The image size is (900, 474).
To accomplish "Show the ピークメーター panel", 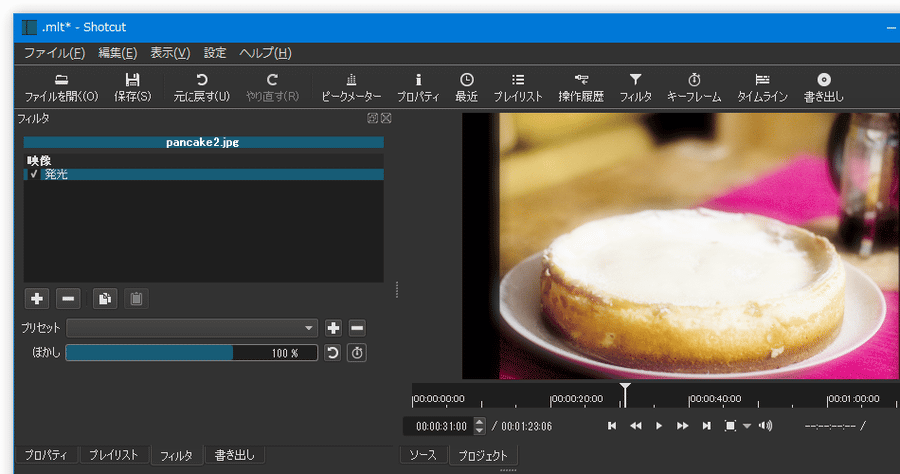I will 351,88.
